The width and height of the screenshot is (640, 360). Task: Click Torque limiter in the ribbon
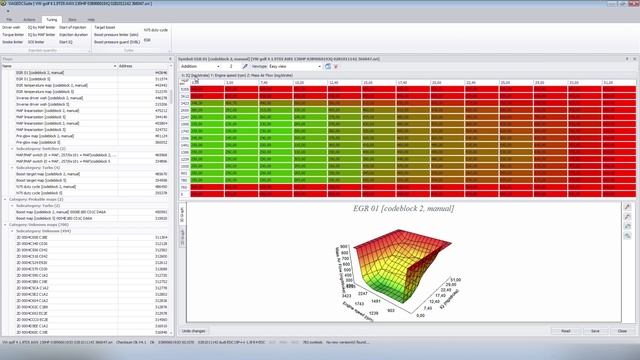[13, 35]
